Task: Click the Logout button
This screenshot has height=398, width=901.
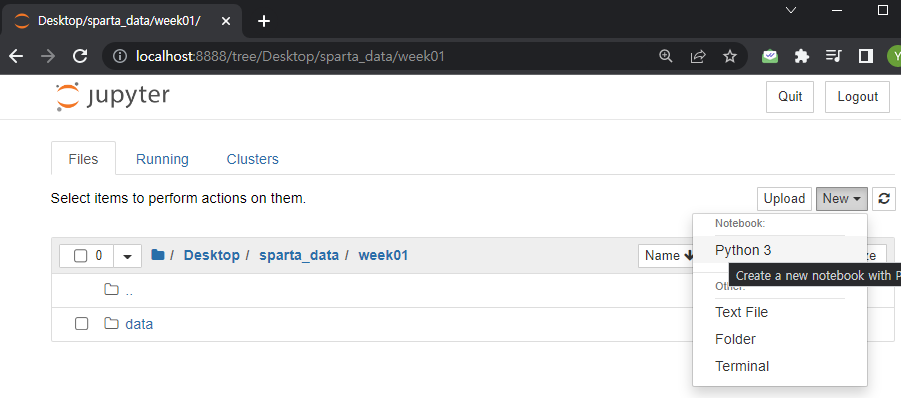Action: click(x=857, y=96)
